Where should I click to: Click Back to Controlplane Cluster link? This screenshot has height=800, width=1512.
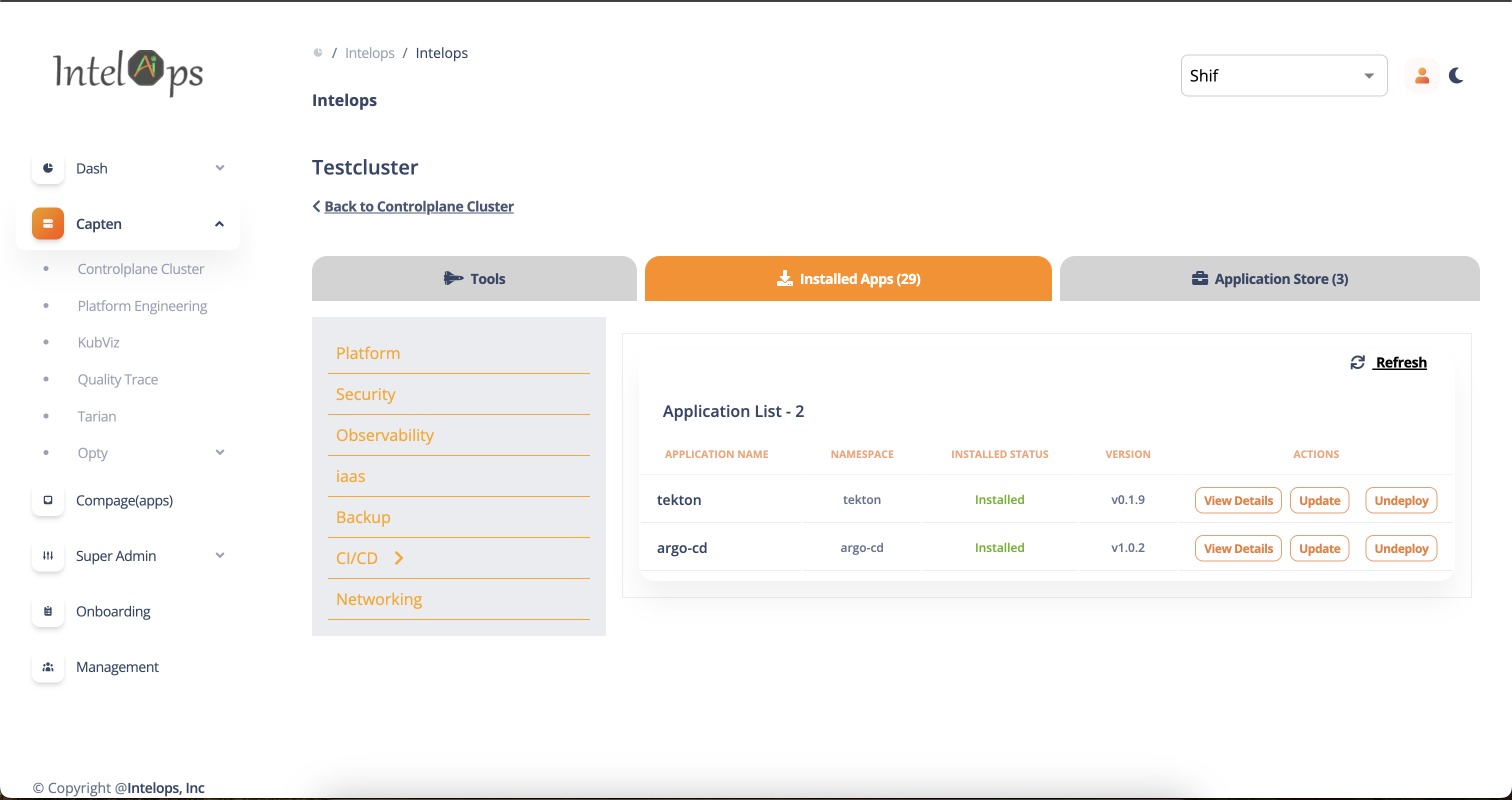(419, 206)
